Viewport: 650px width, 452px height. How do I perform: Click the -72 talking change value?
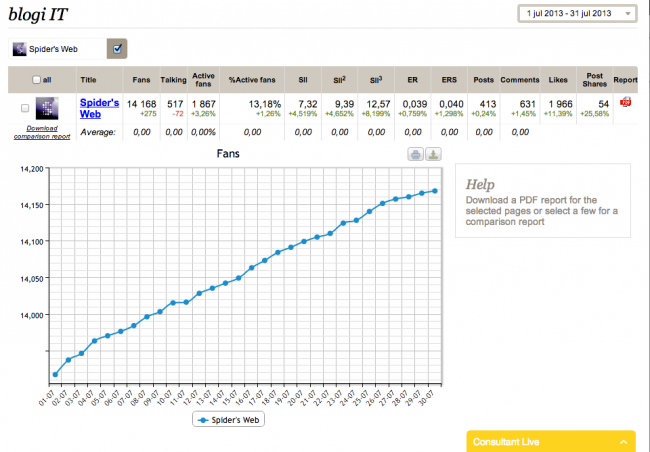(x=178, y=114)
